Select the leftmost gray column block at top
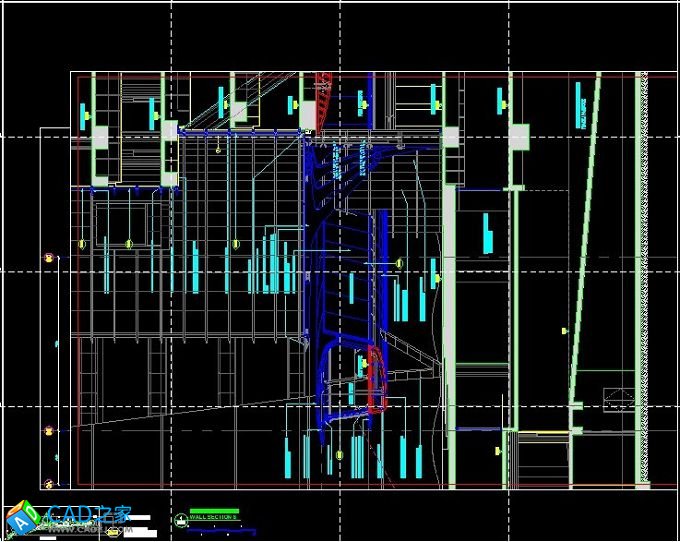The image size is (680, 542). click(101, 137)
